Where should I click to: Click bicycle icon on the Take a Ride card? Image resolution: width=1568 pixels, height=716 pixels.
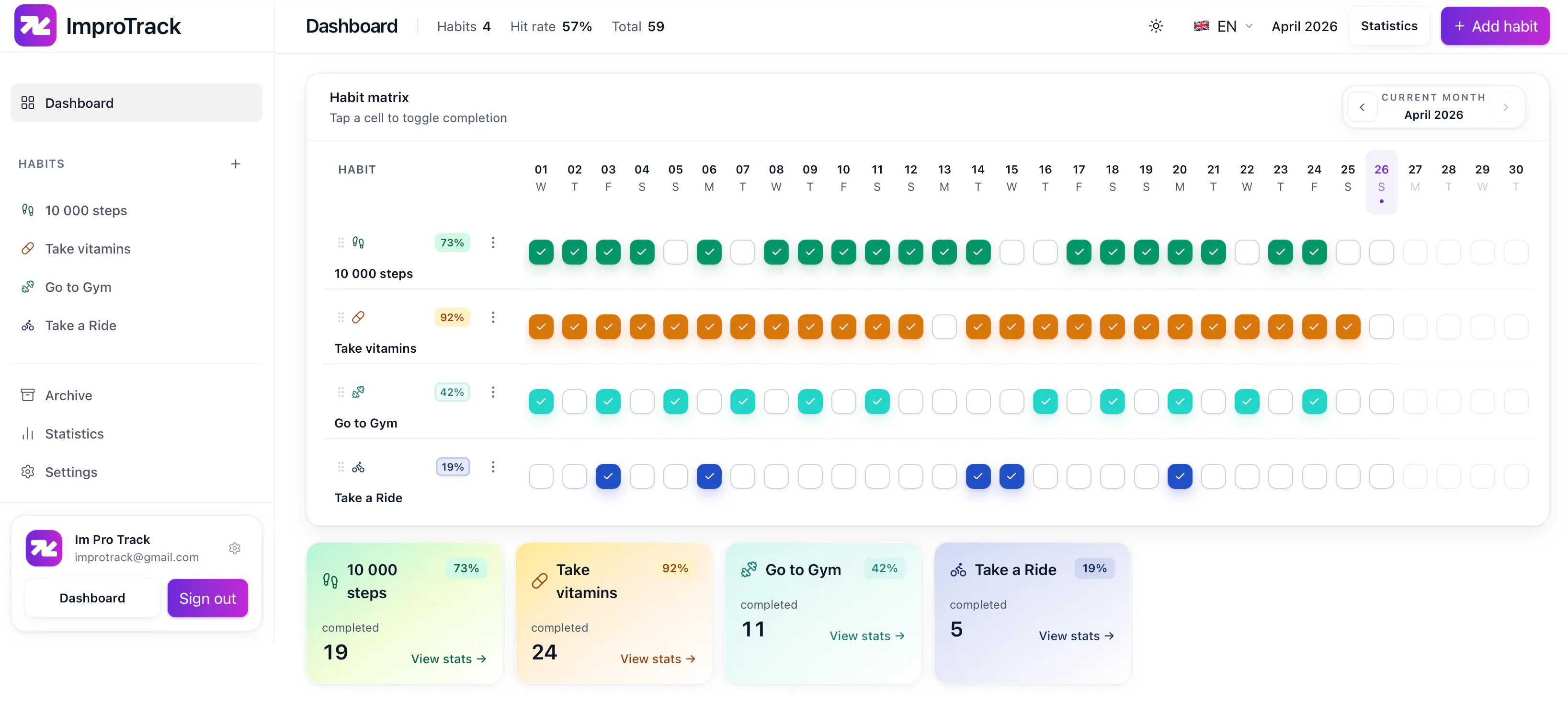(x=958, y=569)
